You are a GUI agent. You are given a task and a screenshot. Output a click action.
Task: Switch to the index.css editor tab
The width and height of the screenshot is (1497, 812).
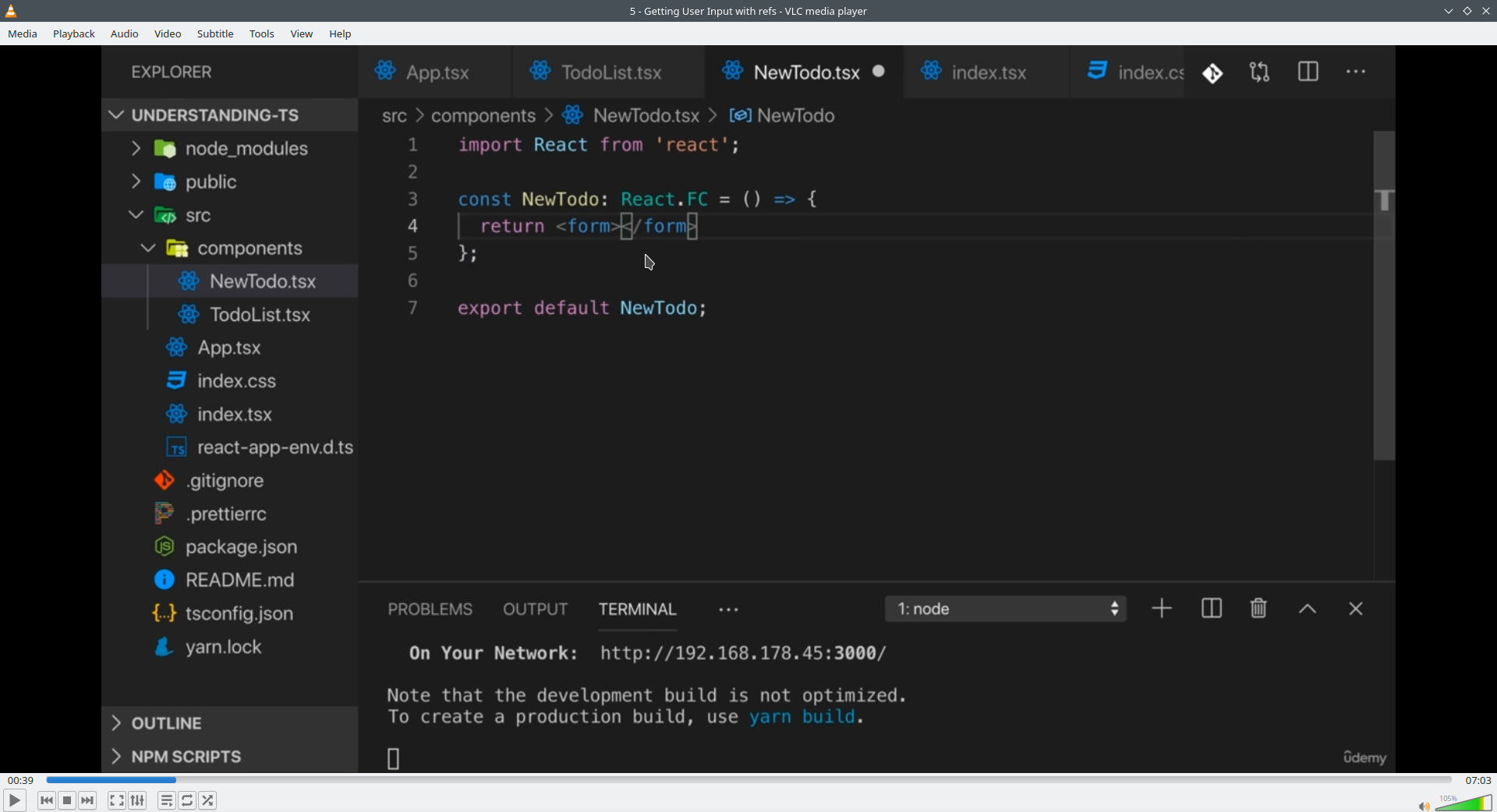tap(1128, 72)
